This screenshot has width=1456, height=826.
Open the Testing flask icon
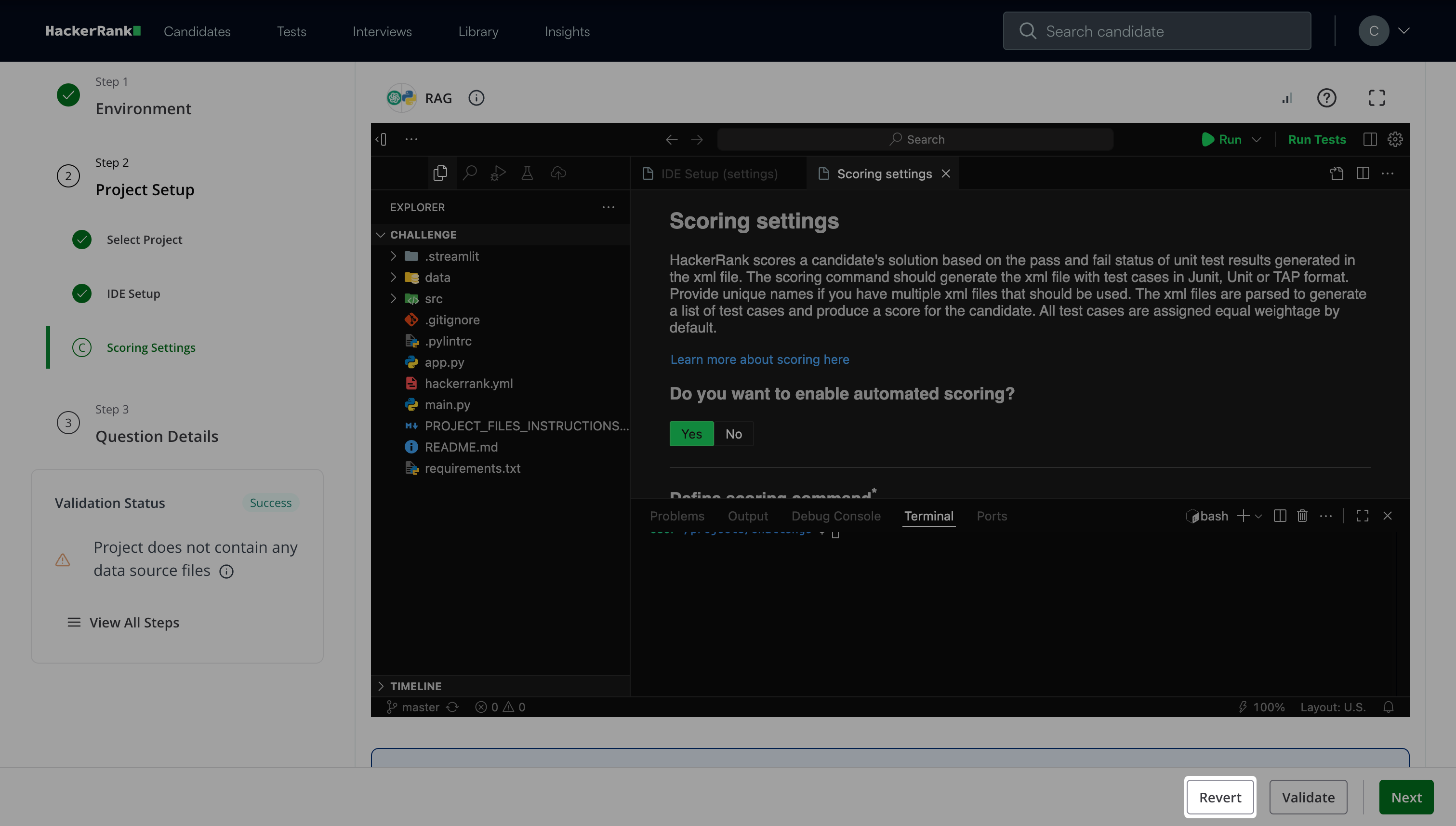pos(527,173)
